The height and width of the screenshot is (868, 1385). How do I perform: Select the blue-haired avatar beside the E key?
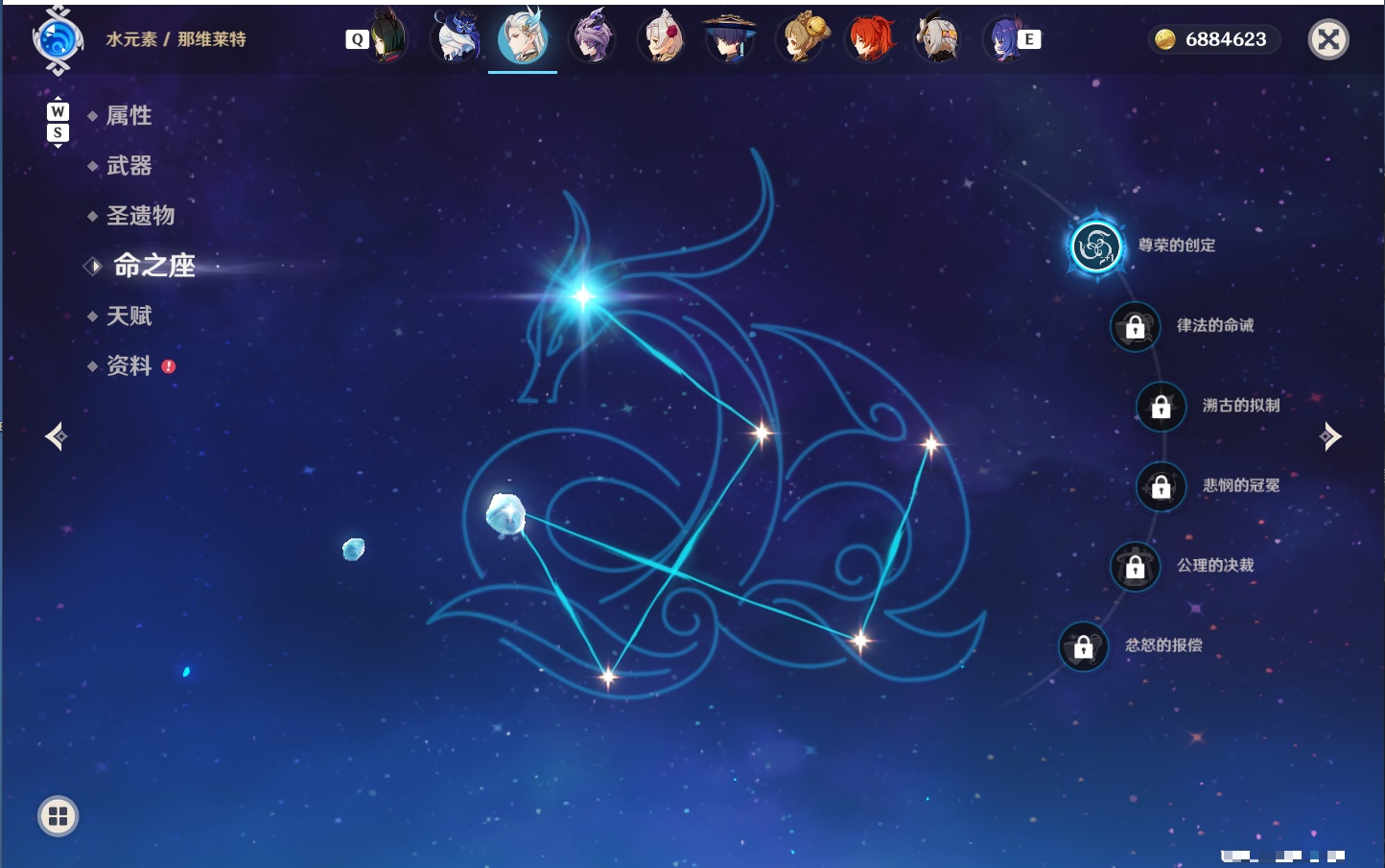(1003, 37)
